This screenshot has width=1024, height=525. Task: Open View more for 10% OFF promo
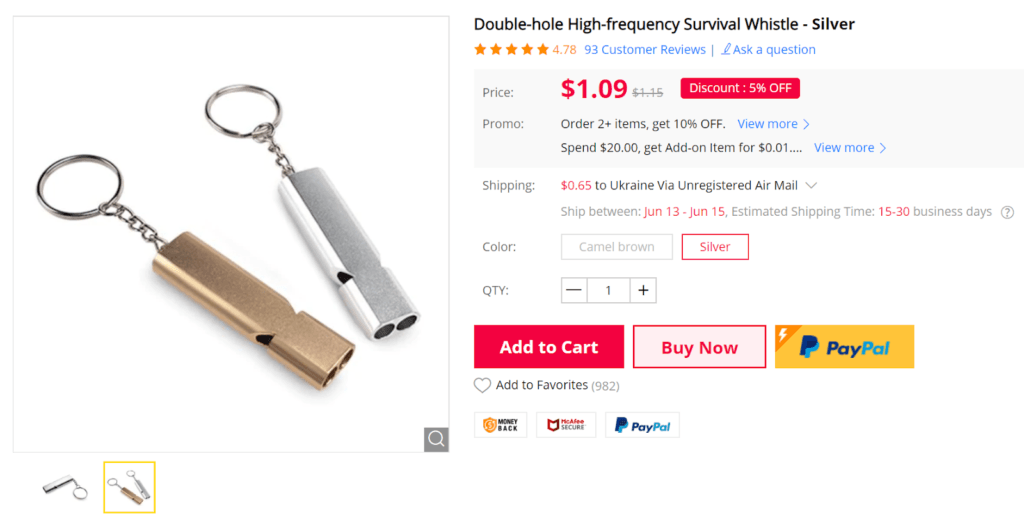tap(773, 124)
